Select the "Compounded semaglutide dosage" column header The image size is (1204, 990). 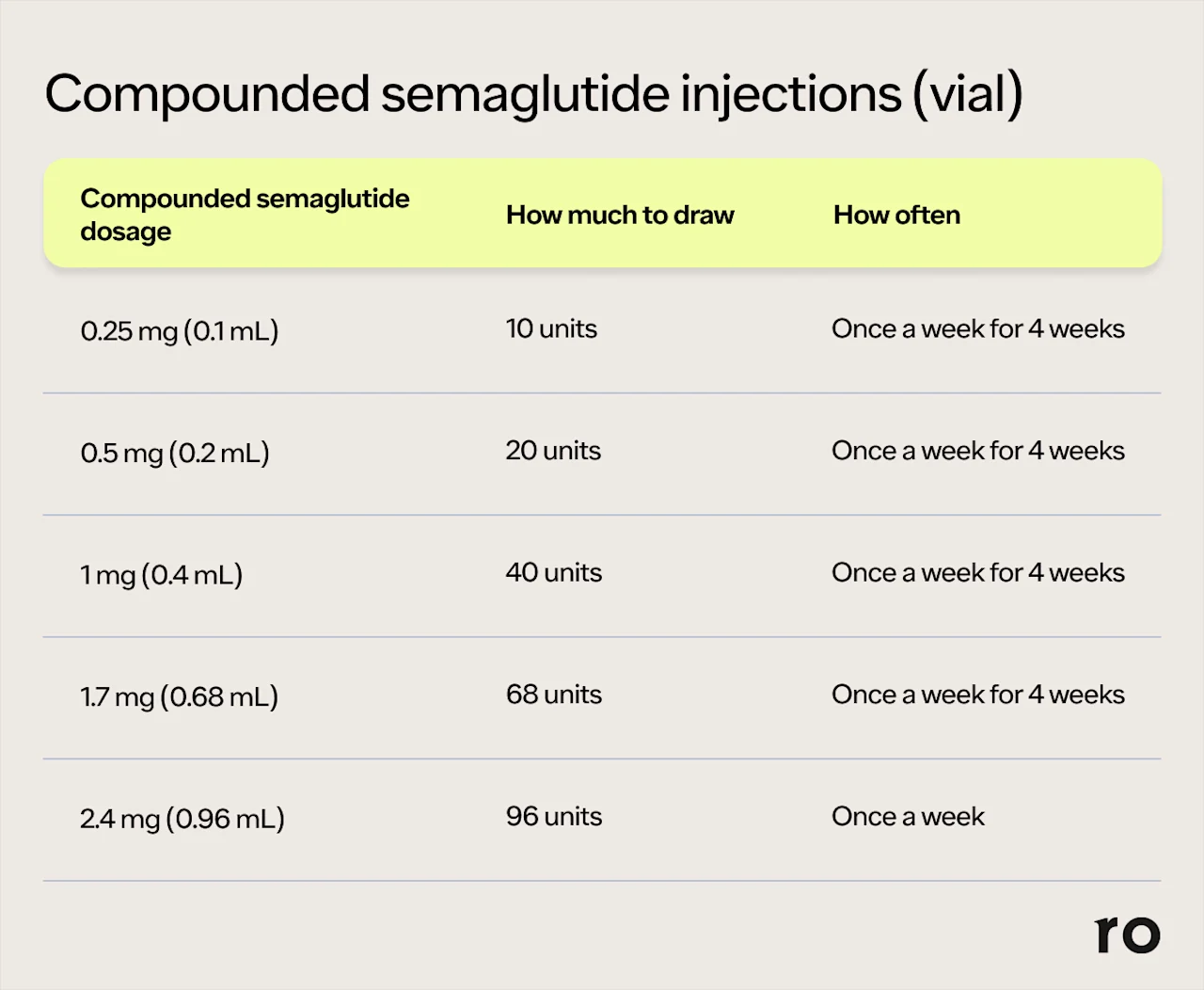[245, 215]
